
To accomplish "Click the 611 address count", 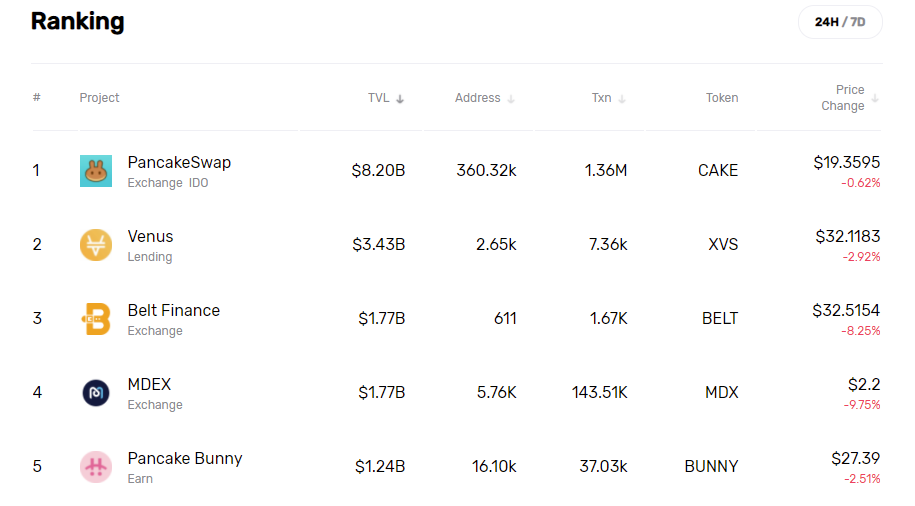I will (505, 319).
